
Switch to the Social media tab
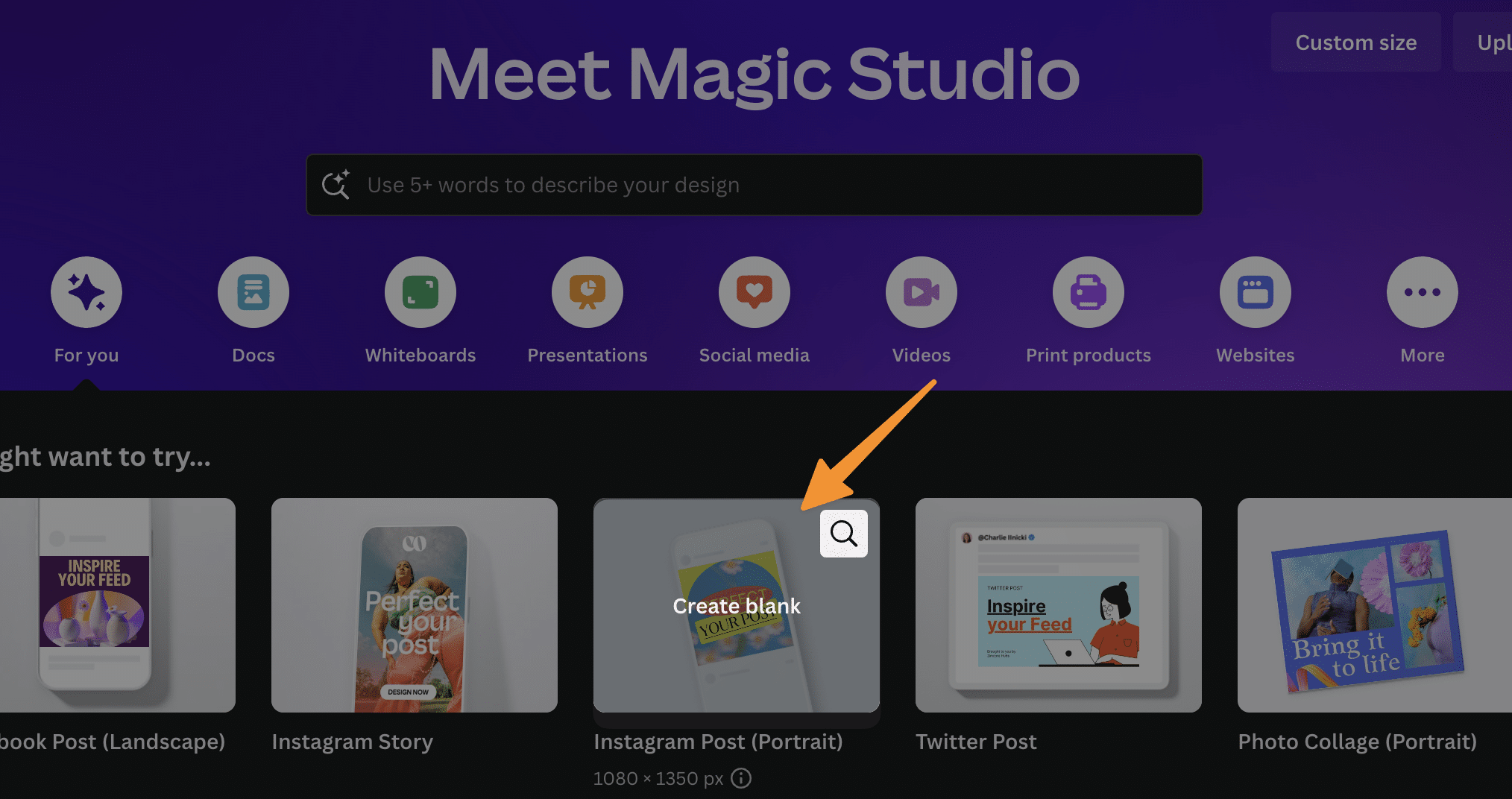pyautogui.click(x=754, y=355)
